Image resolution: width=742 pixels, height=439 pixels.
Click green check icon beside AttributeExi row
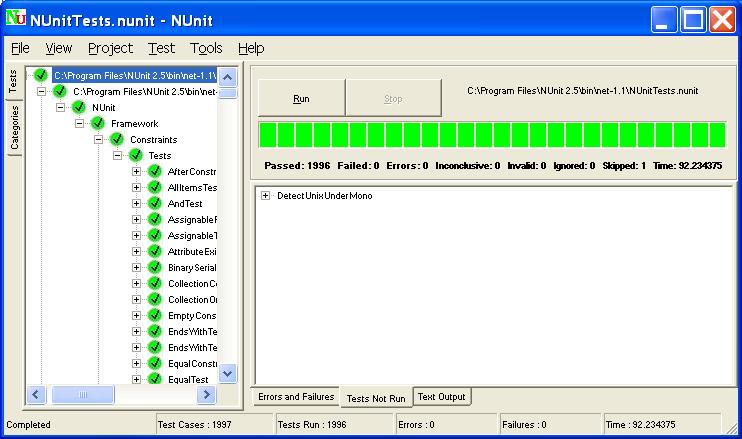click(154, 251)
